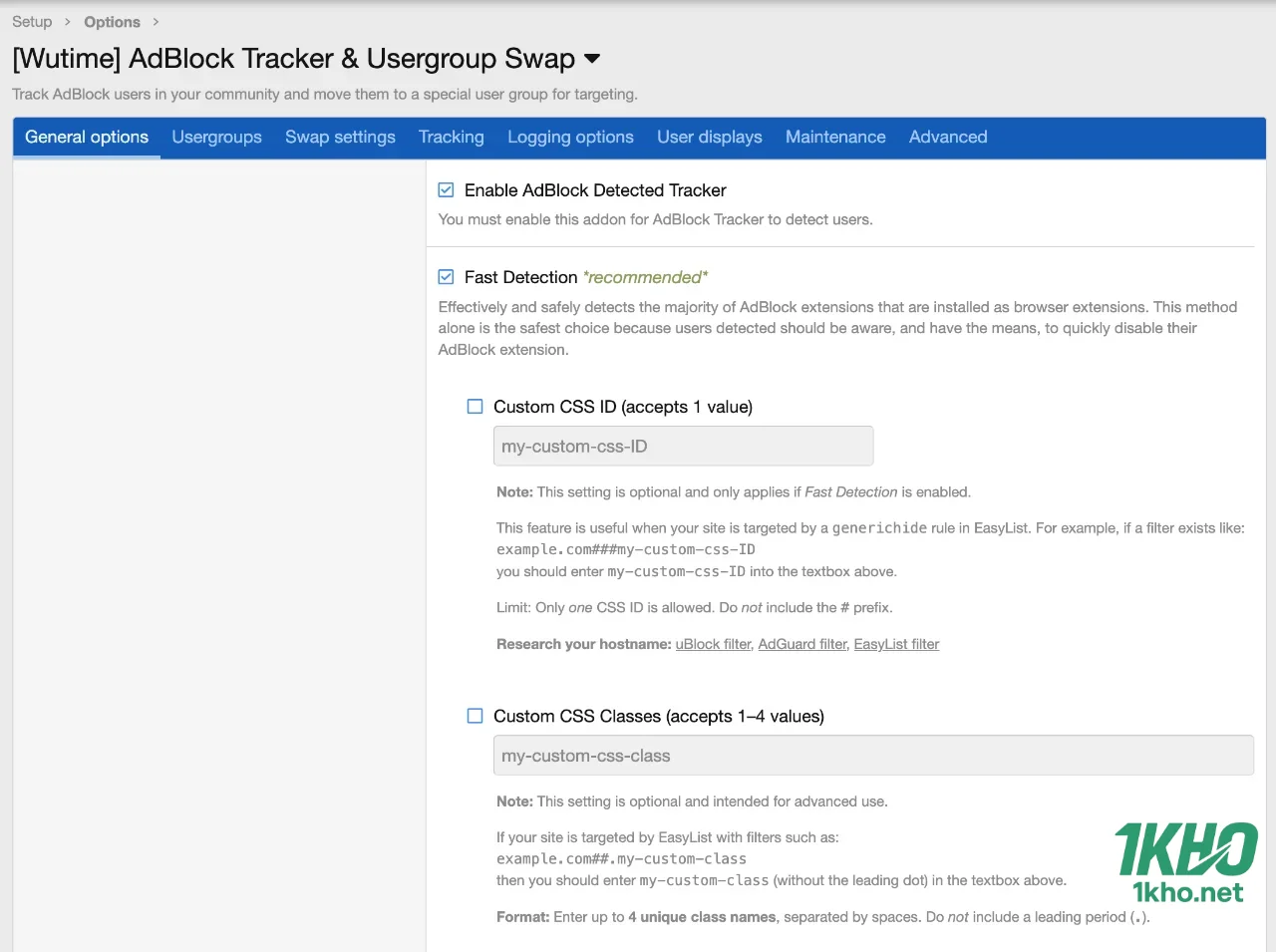Image resolution: width=1276 pixels, height=952 pixels.
Task: Click the AdGuard filter link
Action: [801, 644]
